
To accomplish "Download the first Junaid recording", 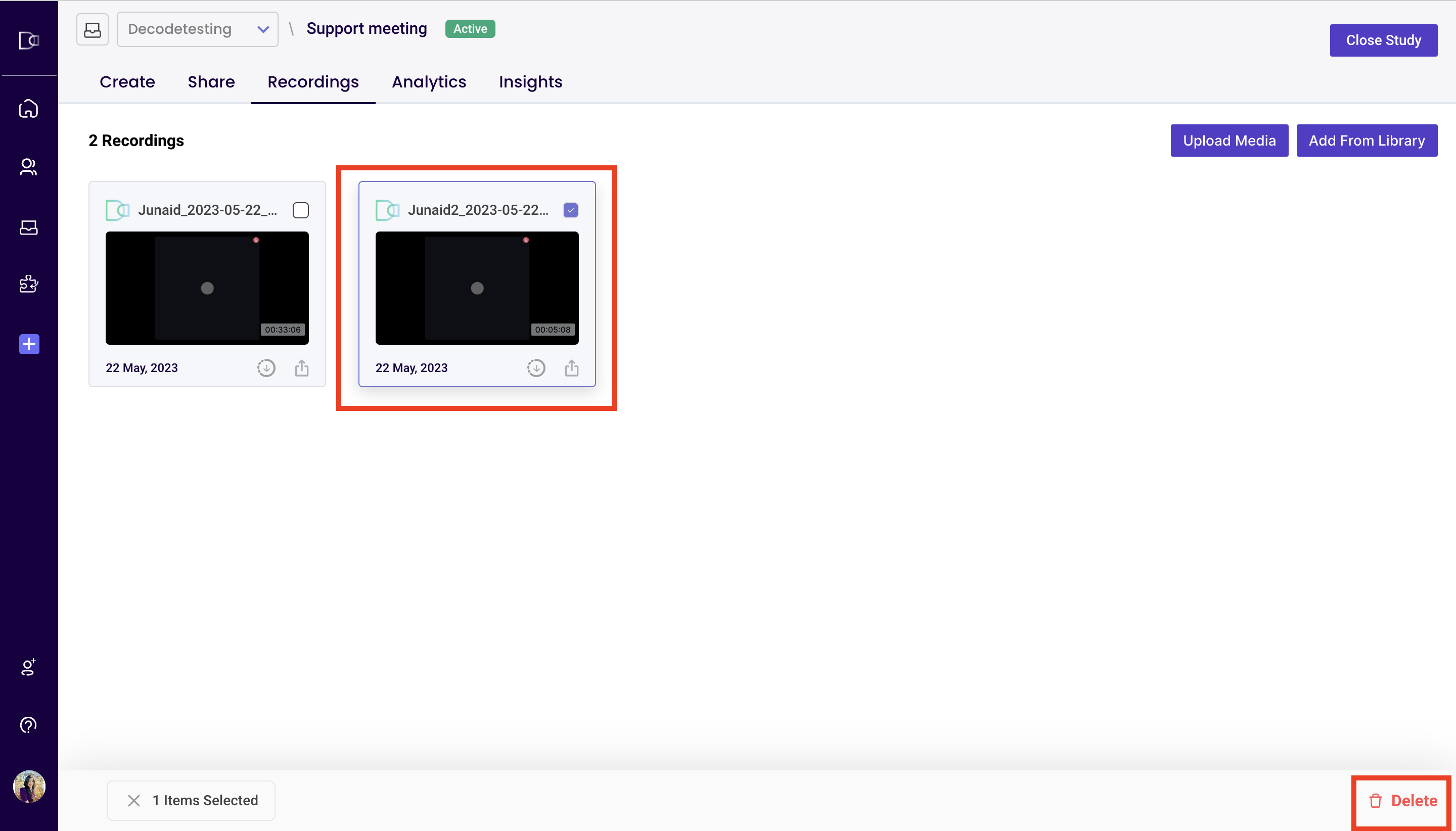I will pyautogui.click(x=266, y=368).
